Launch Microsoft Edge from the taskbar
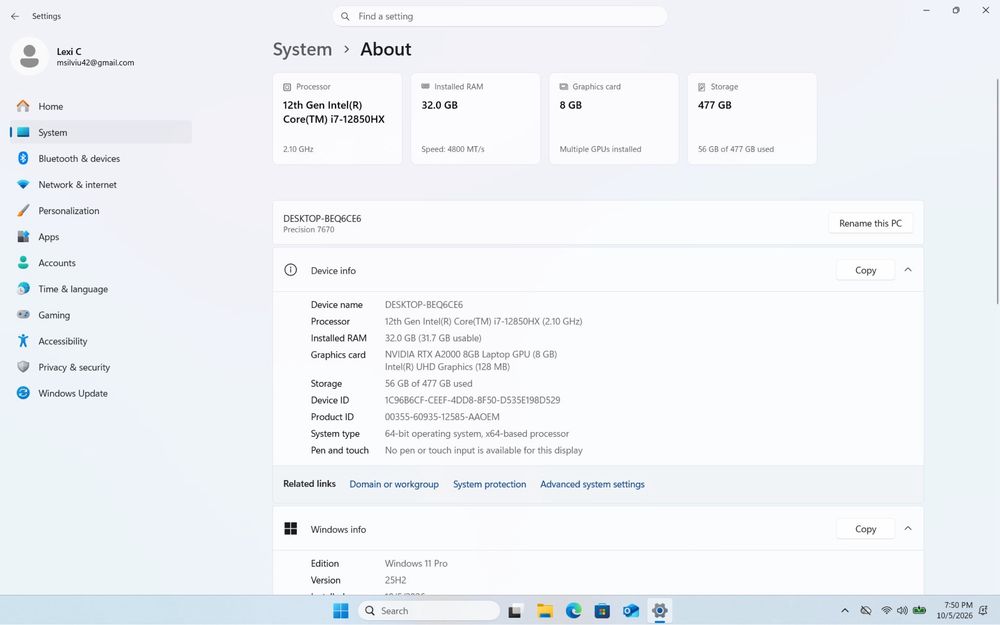 (x=573, y=610)
